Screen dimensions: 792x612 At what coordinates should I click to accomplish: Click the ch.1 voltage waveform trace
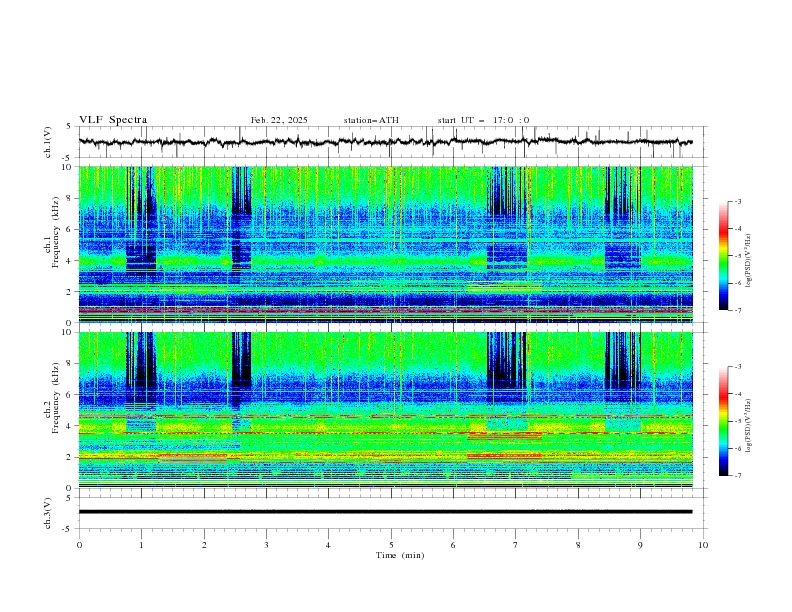pos(385,142)
